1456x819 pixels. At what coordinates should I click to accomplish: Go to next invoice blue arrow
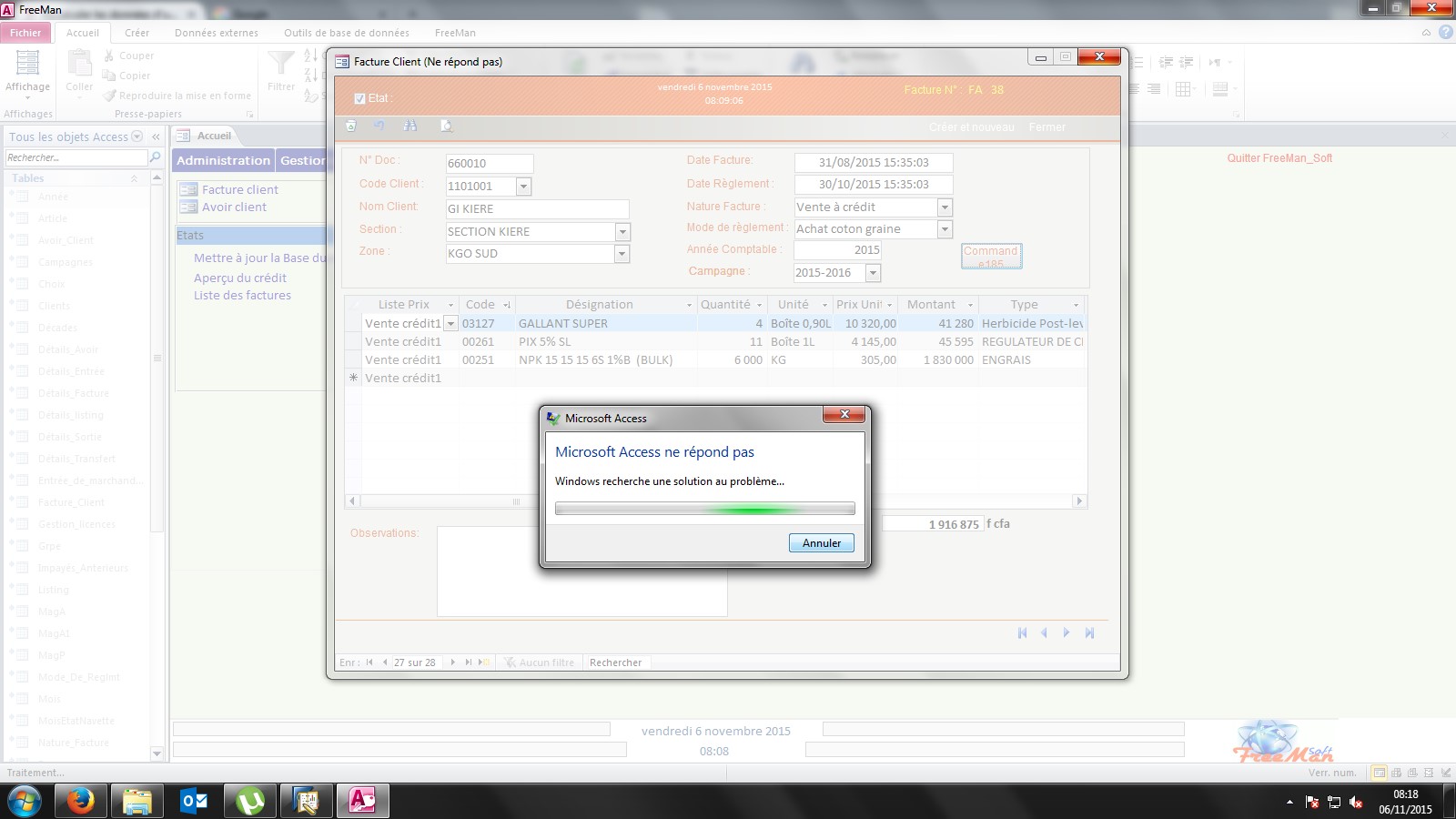[1067, 632]
